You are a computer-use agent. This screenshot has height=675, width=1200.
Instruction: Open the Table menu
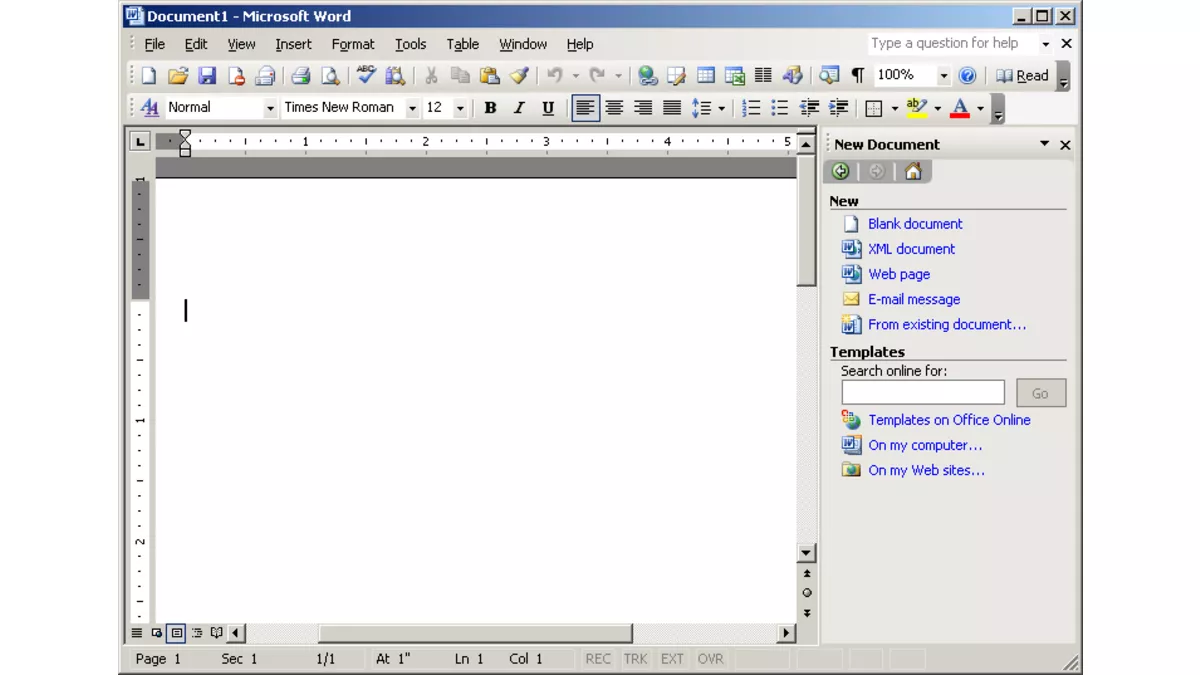pos(462,44)
